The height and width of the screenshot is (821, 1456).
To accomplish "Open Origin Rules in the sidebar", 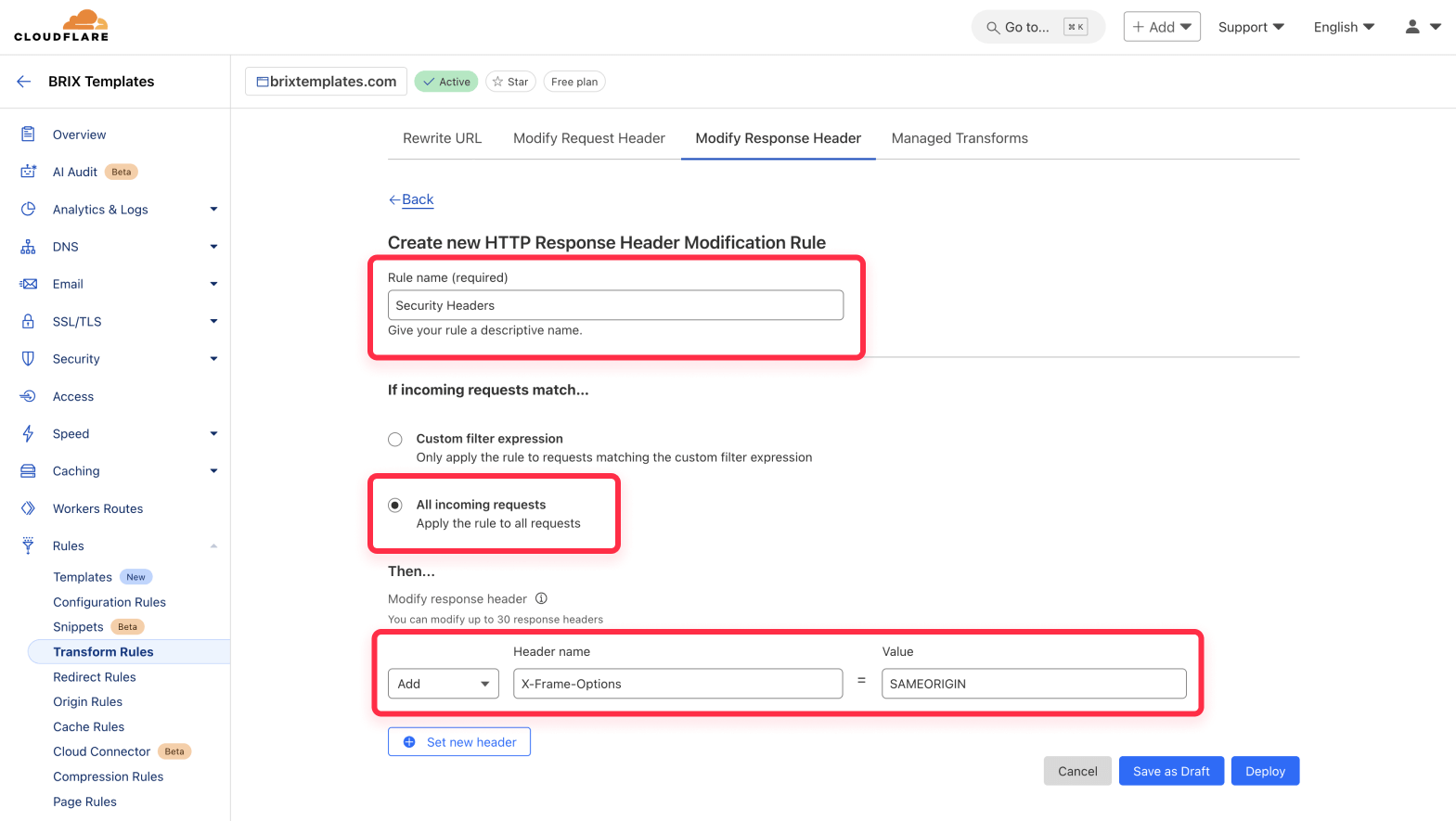I will 88,702.
